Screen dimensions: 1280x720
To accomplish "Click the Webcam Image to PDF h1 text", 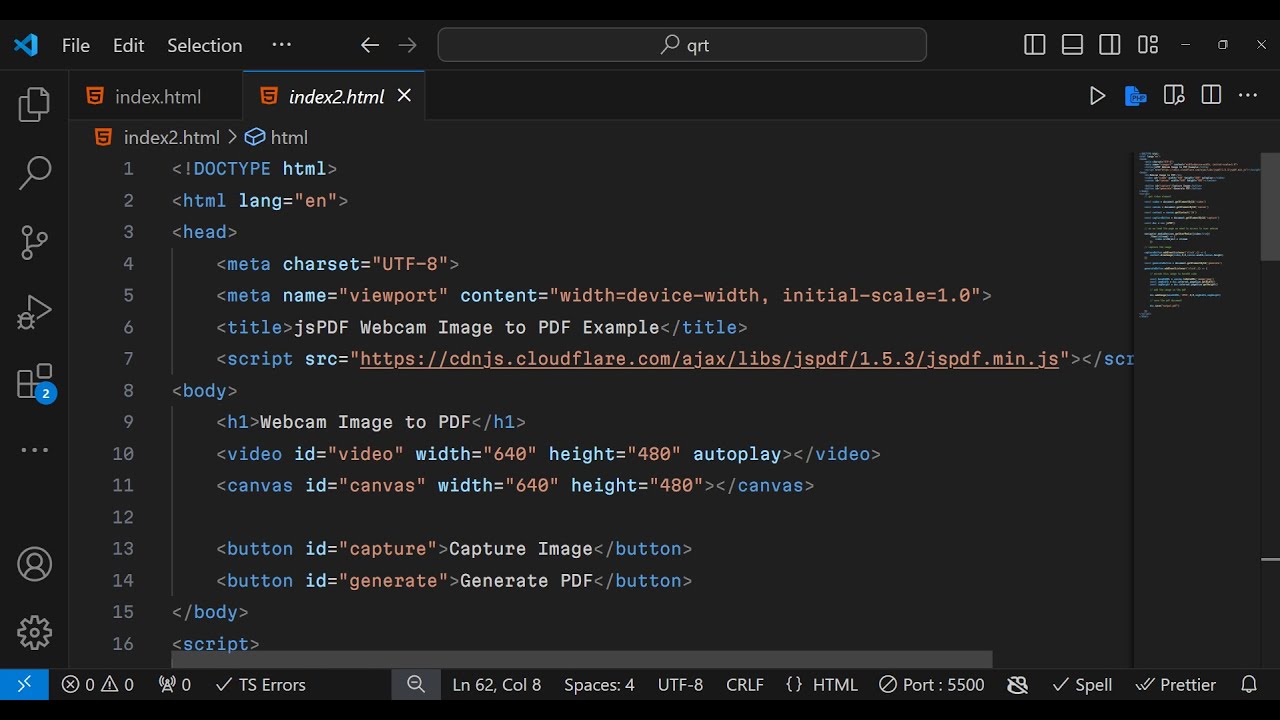I will [365, 422].
